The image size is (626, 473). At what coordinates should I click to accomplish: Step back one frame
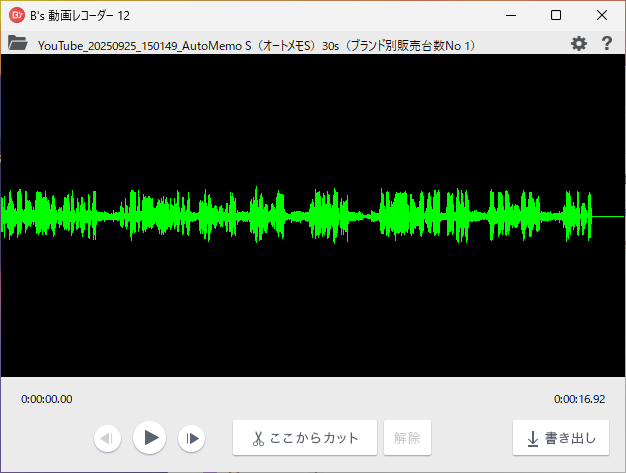108,438
